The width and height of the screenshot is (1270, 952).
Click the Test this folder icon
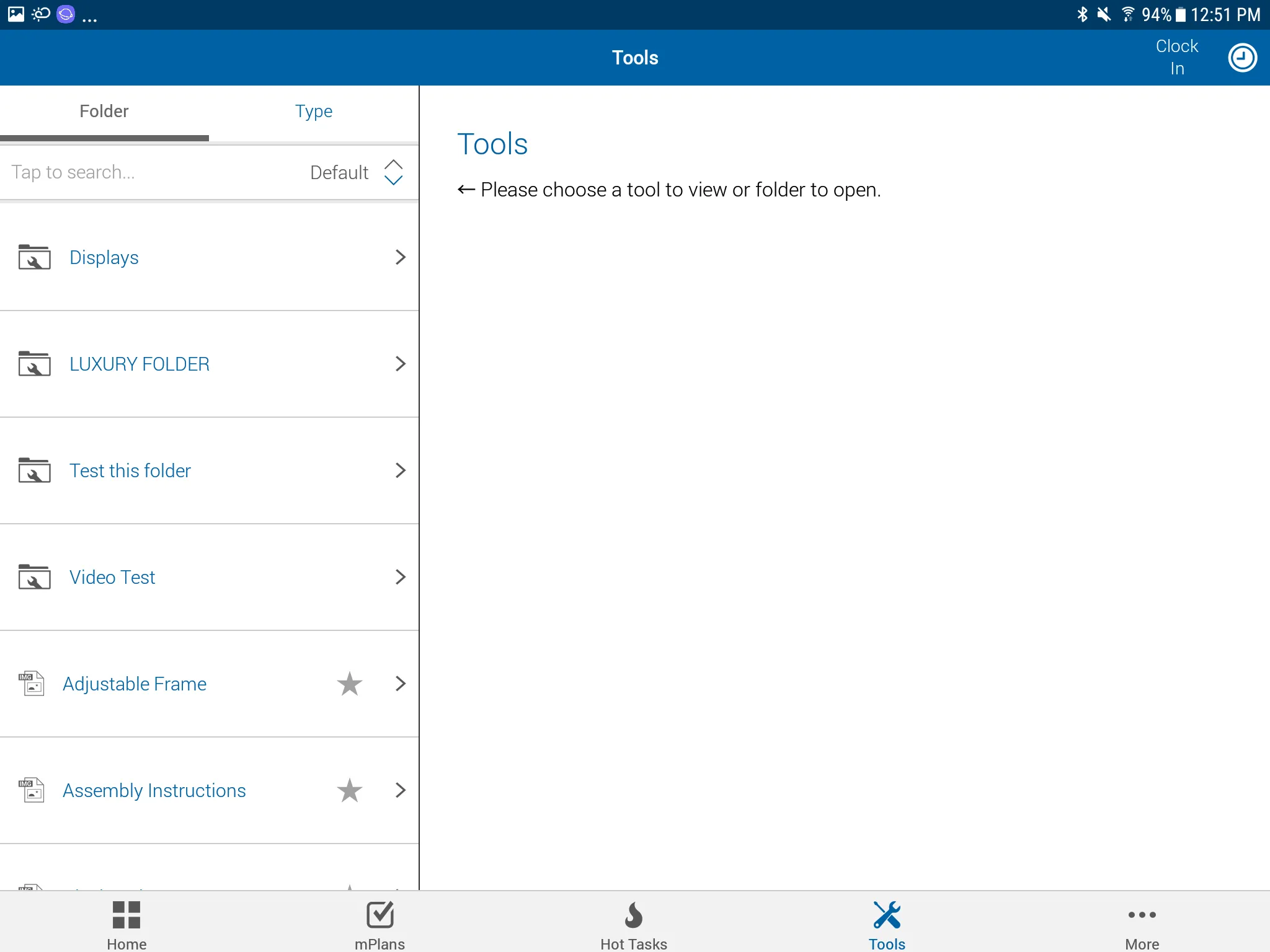point(34,470)
